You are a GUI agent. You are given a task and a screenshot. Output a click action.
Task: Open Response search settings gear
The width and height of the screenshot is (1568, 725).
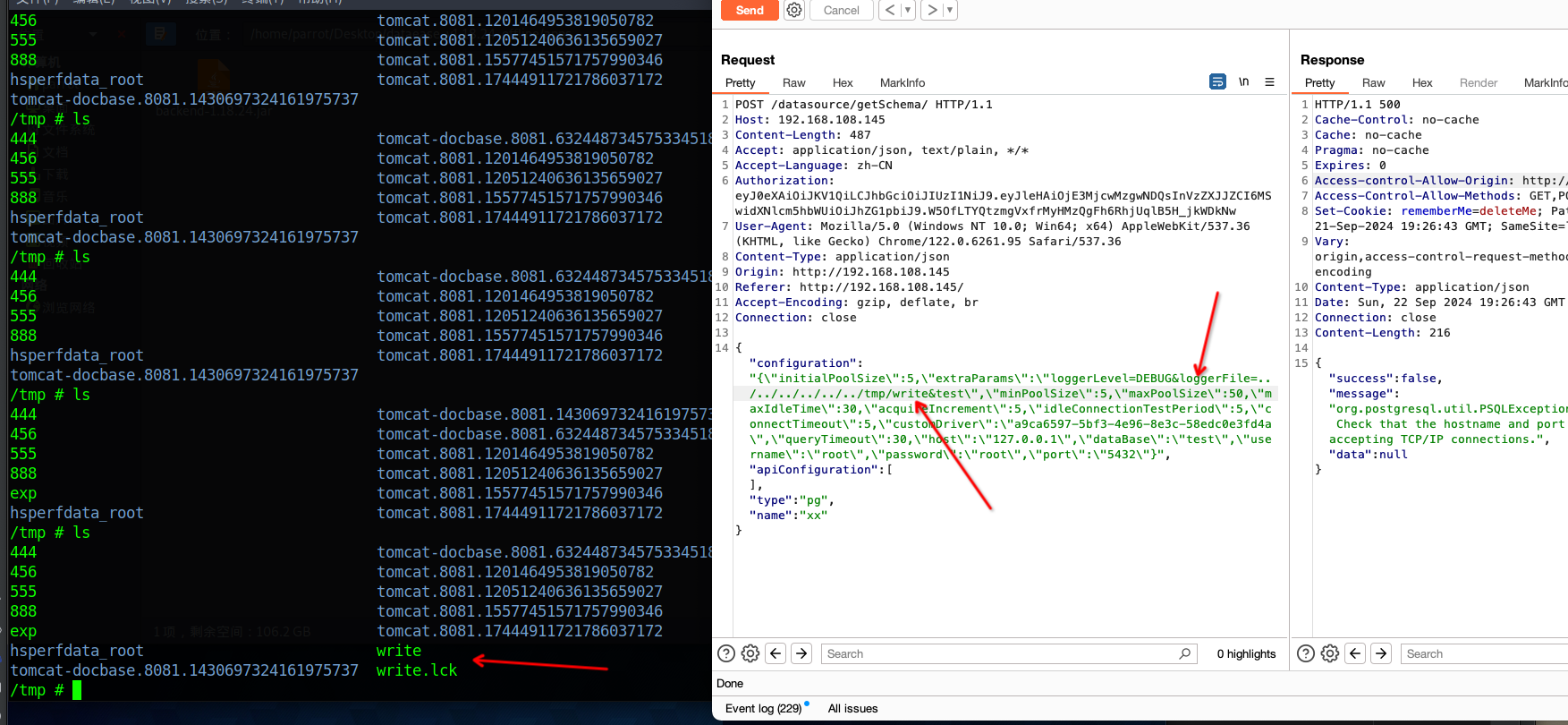[x=1330, y=653]
